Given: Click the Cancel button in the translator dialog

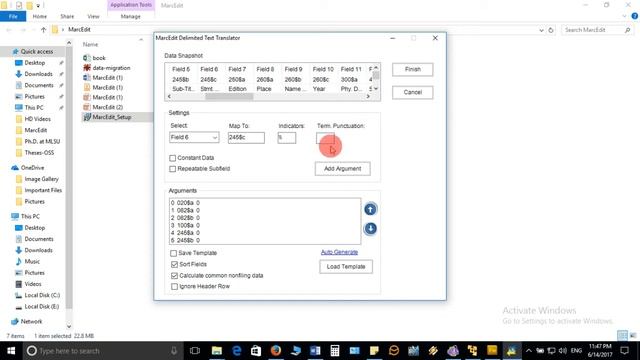Looking at the screenshot, I should (x=413, y=92).
